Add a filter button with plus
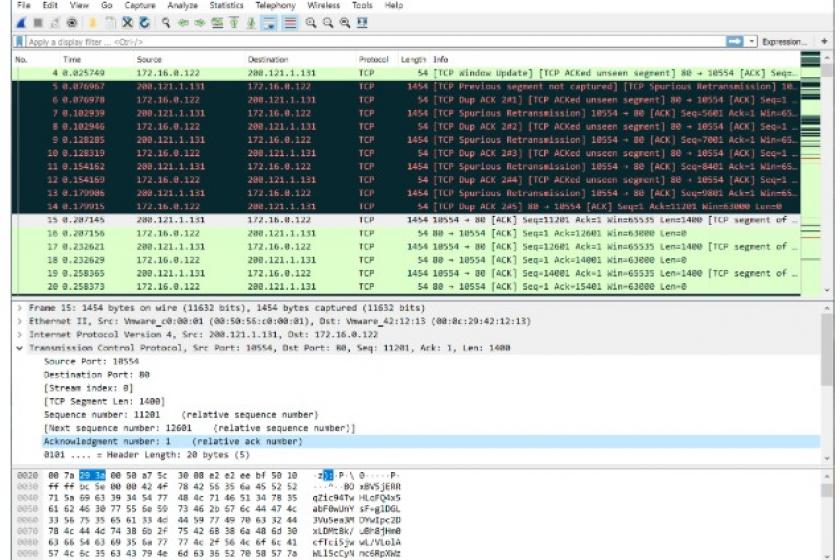Screen dimensions: 840x560 824,41
